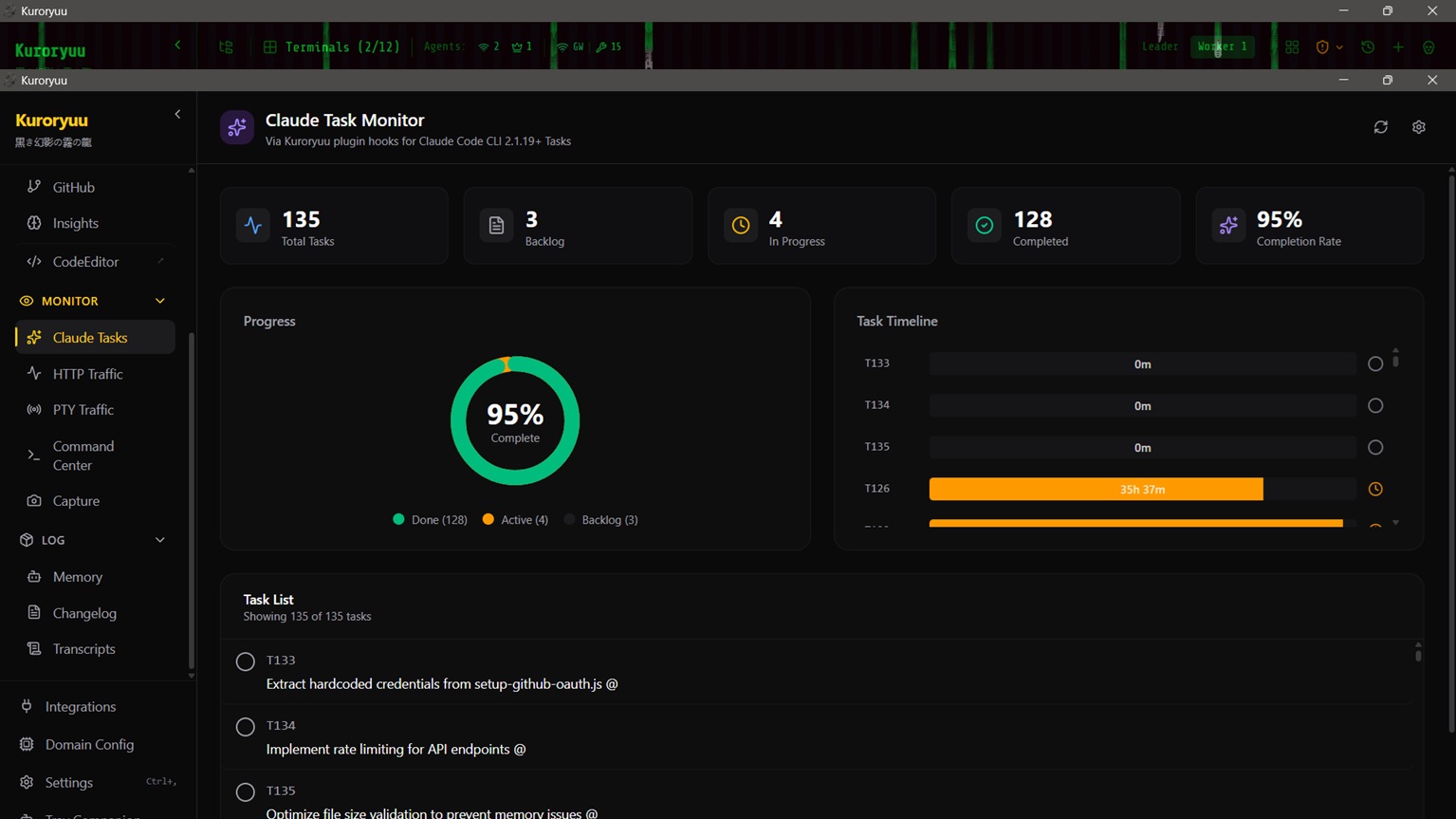The height and width of the screenshot is (819, 1456).
Task: Toggle the T133 task circle in Task List
Action: [x=246, y=661]
